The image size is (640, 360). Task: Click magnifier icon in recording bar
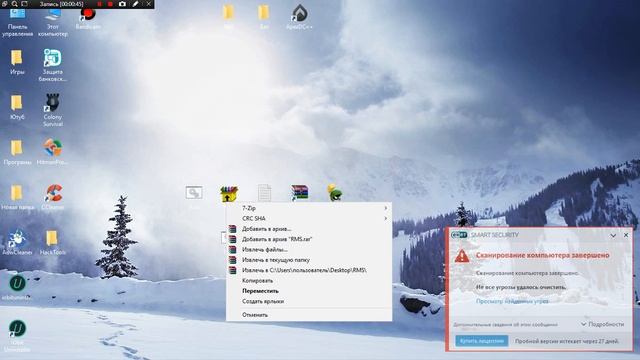14,4
